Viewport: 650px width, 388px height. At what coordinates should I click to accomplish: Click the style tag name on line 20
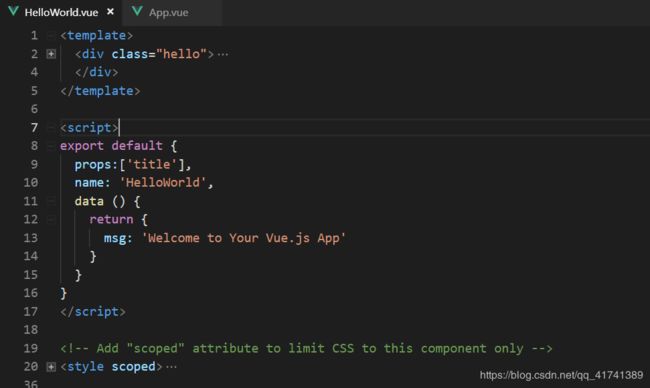[x=85, y=366]
